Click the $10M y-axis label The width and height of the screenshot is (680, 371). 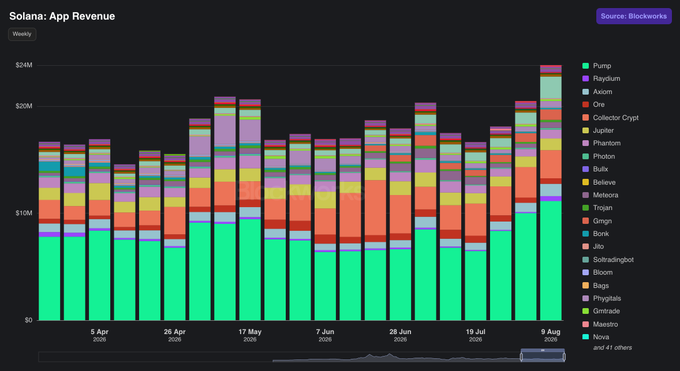(24, 213)
